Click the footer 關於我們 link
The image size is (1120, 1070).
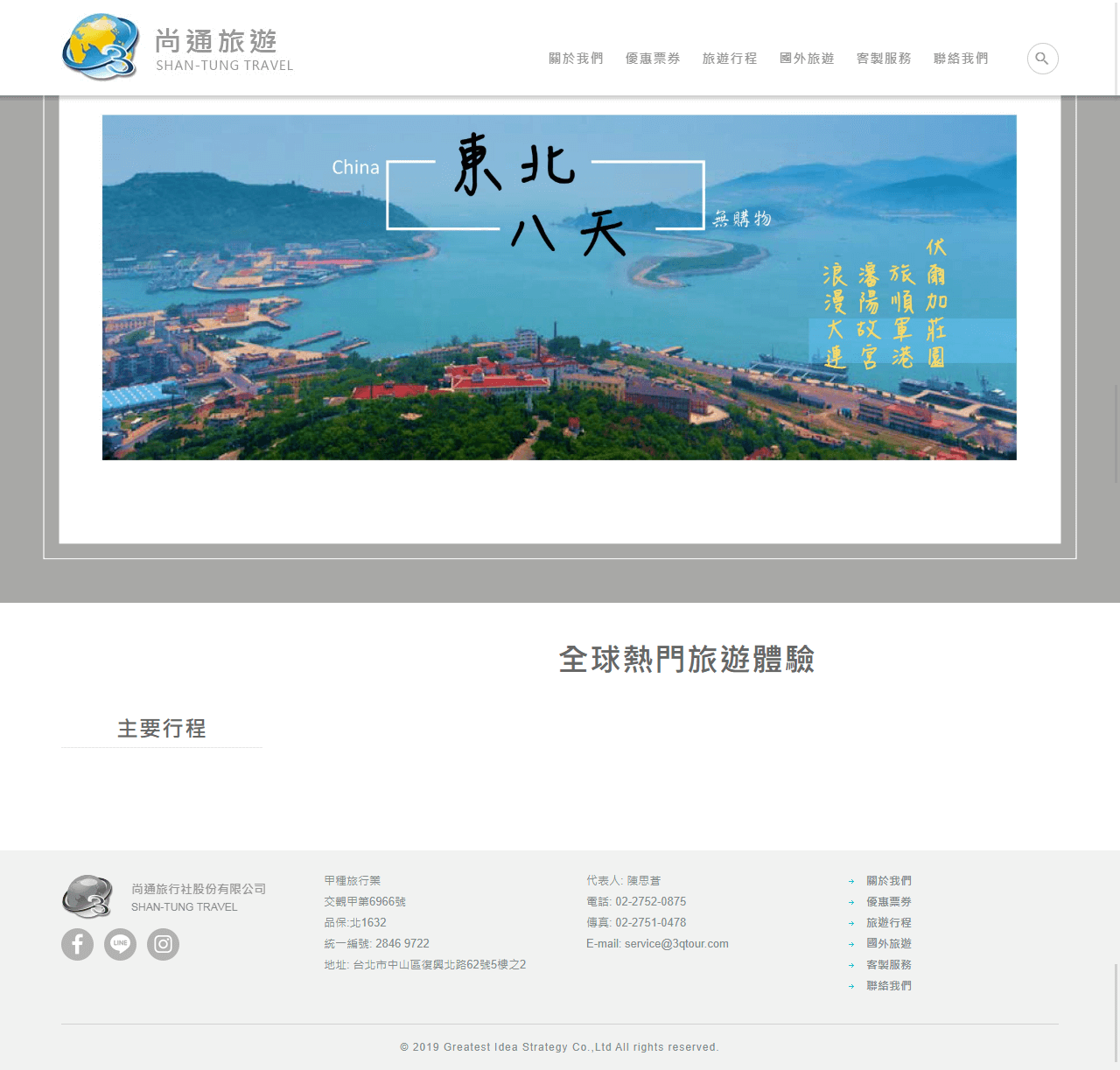point(889,881)
